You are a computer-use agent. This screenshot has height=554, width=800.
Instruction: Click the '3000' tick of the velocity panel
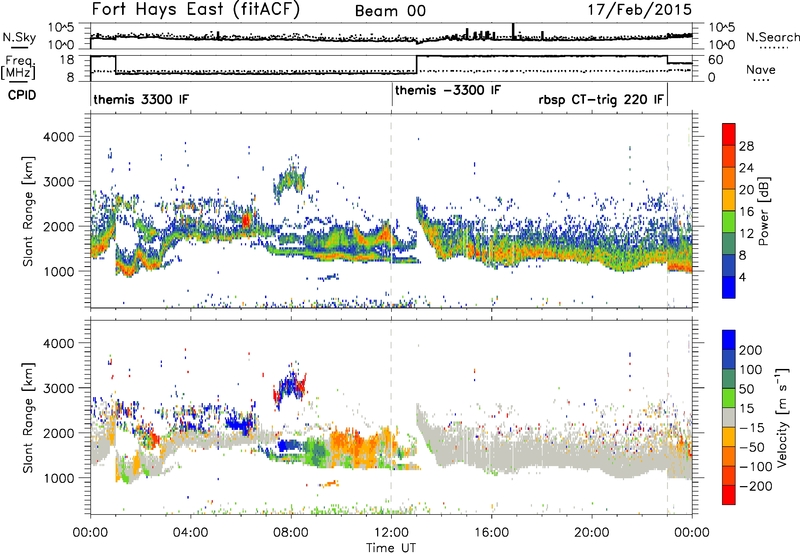(x=59, y=388)
